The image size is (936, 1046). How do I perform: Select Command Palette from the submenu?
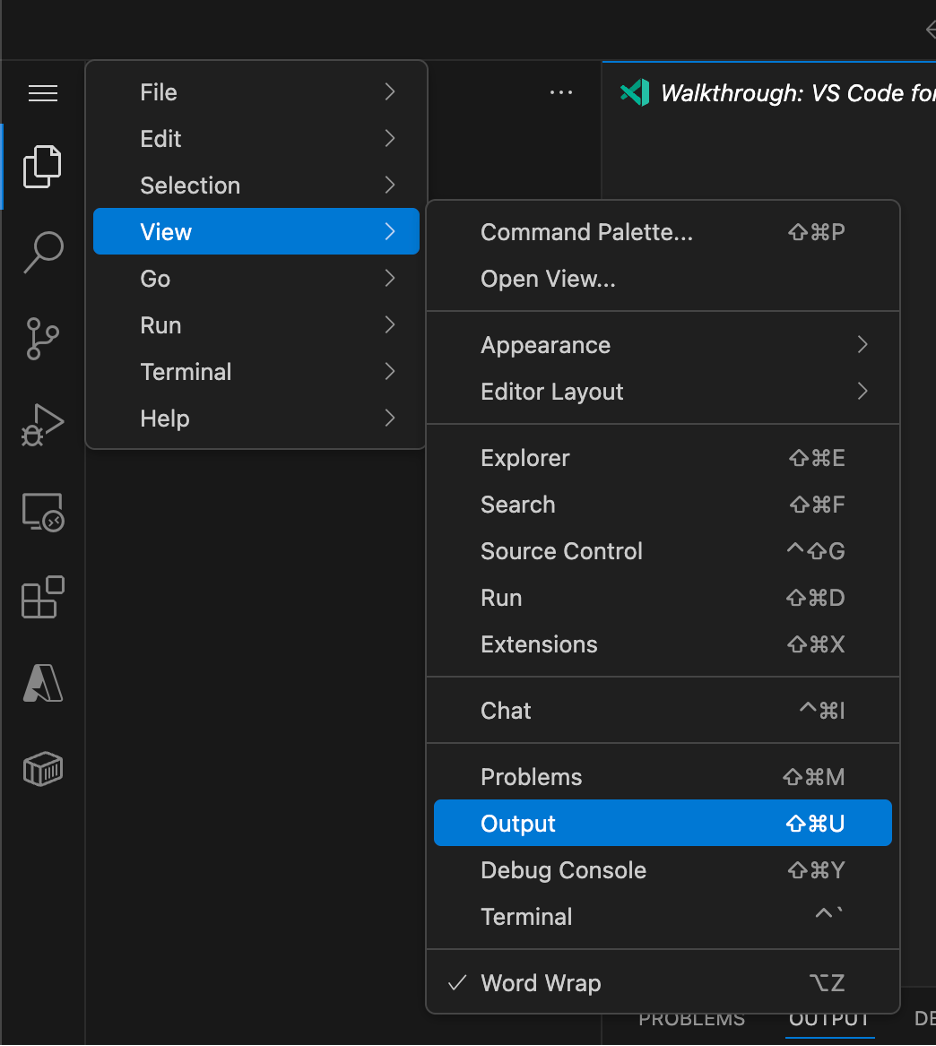587,232
